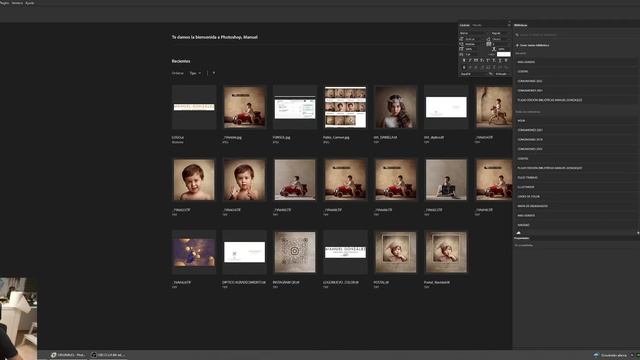The width and height of the screenshot is (640, 360).
Task: Open the Regular font style dropdown
Action: [500, 33]
